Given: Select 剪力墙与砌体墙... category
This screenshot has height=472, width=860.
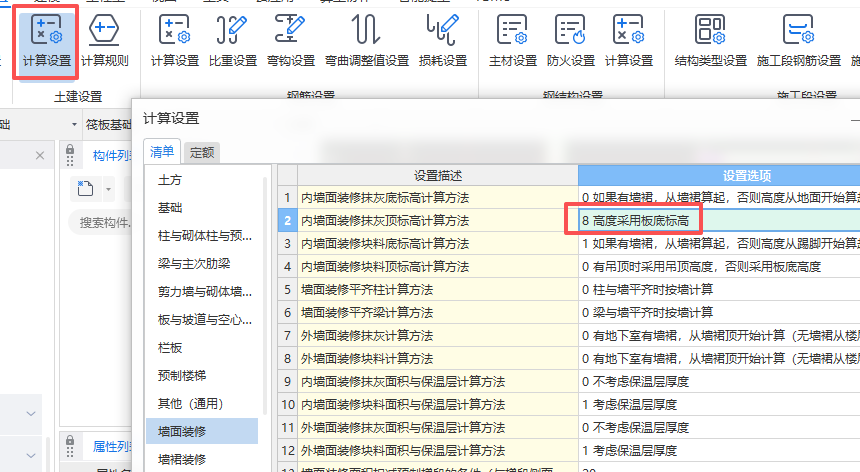Looking at the screenshot, I should click(205, 292).
